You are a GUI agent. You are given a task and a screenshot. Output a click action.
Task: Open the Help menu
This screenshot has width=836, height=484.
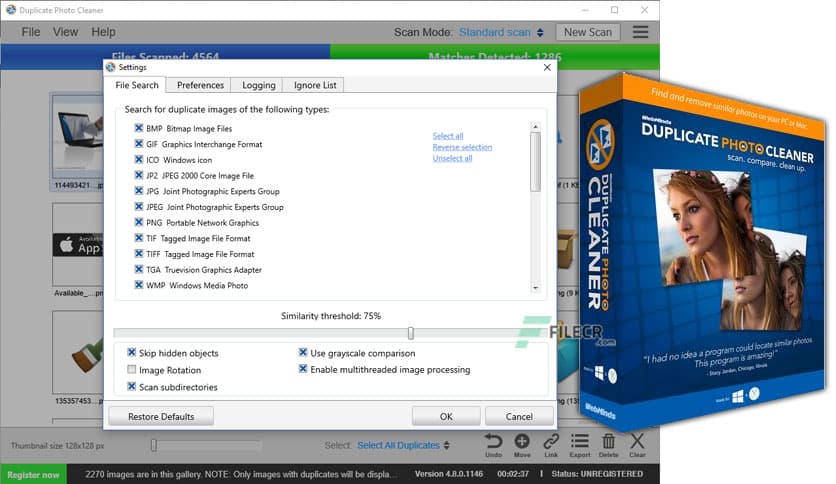coord(103,32)
